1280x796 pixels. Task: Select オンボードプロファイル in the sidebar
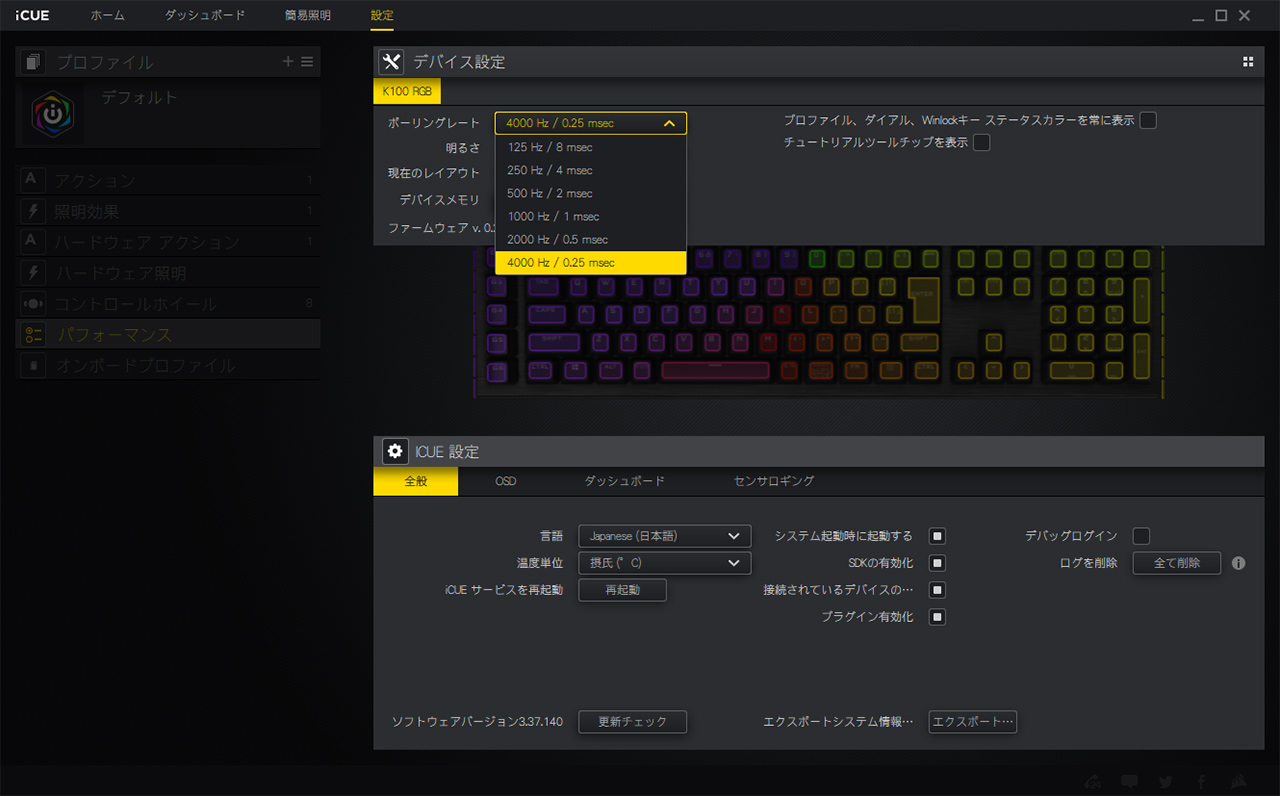pyautogui.click(x=168, y=366)
